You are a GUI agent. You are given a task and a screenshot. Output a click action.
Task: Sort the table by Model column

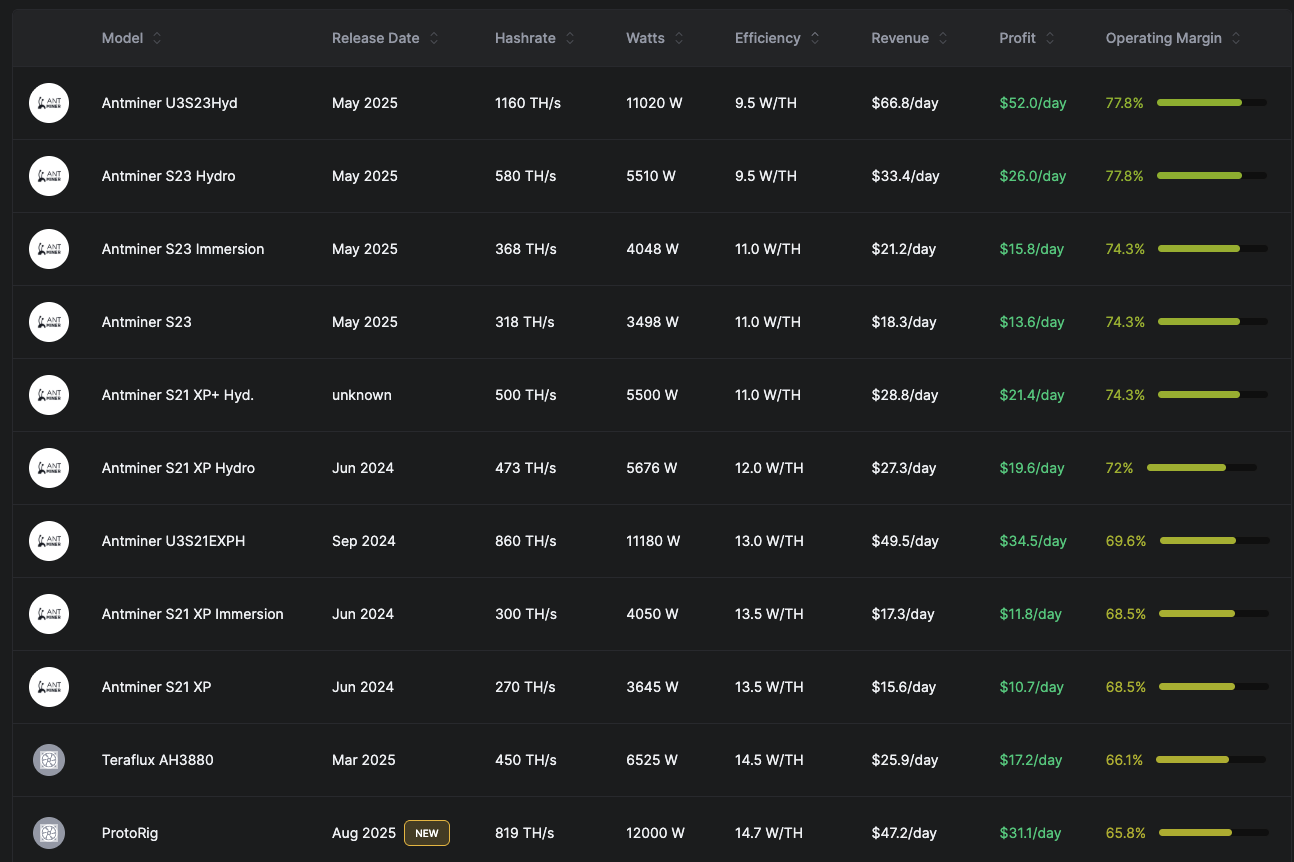[x=132, y=38]
